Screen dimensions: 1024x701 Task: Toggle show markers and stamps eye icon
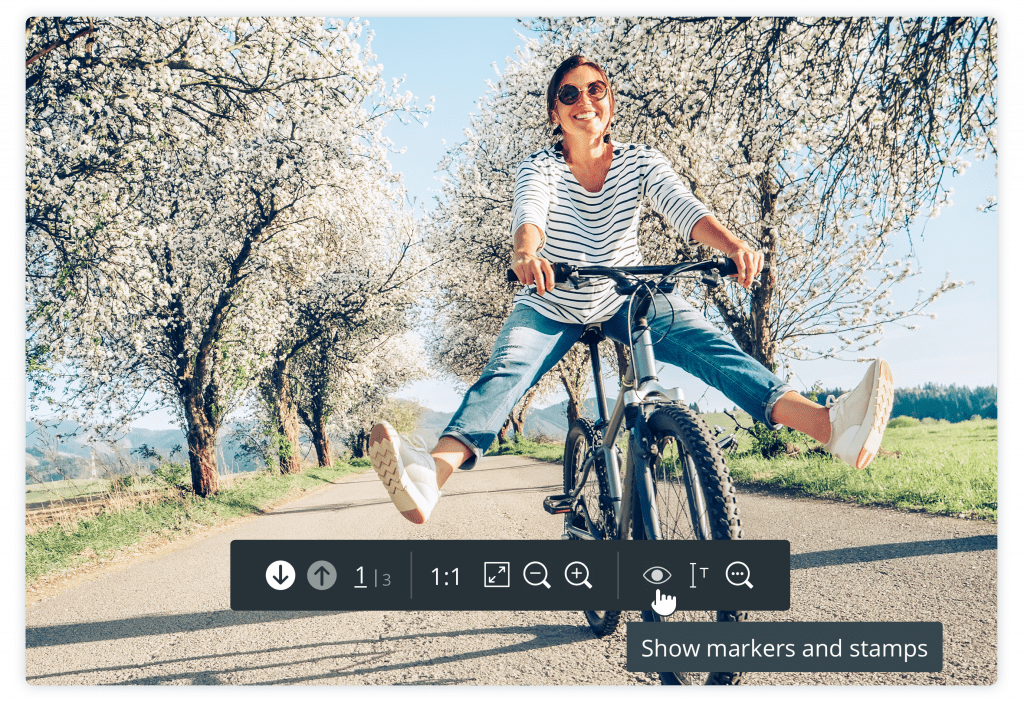tap(656, 576)
